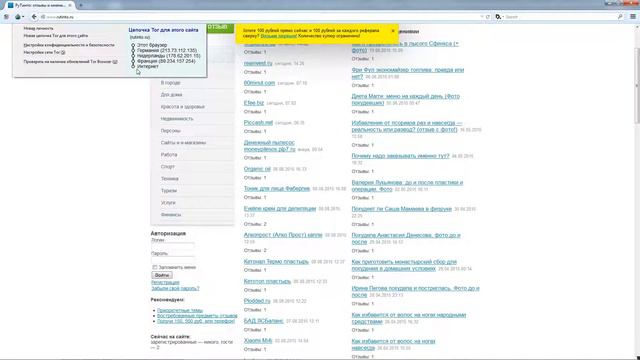Click 'Нидерланды' circuit node entry

[169, 56]
